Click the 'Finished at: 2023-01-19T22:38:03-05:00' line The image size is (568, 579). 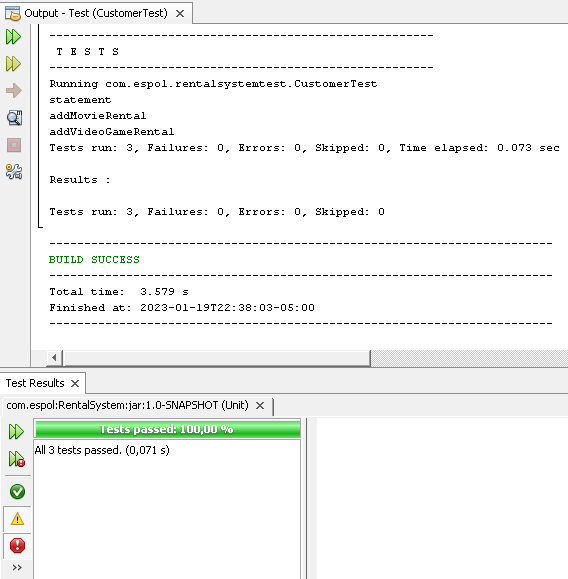(x=182, y=308)
